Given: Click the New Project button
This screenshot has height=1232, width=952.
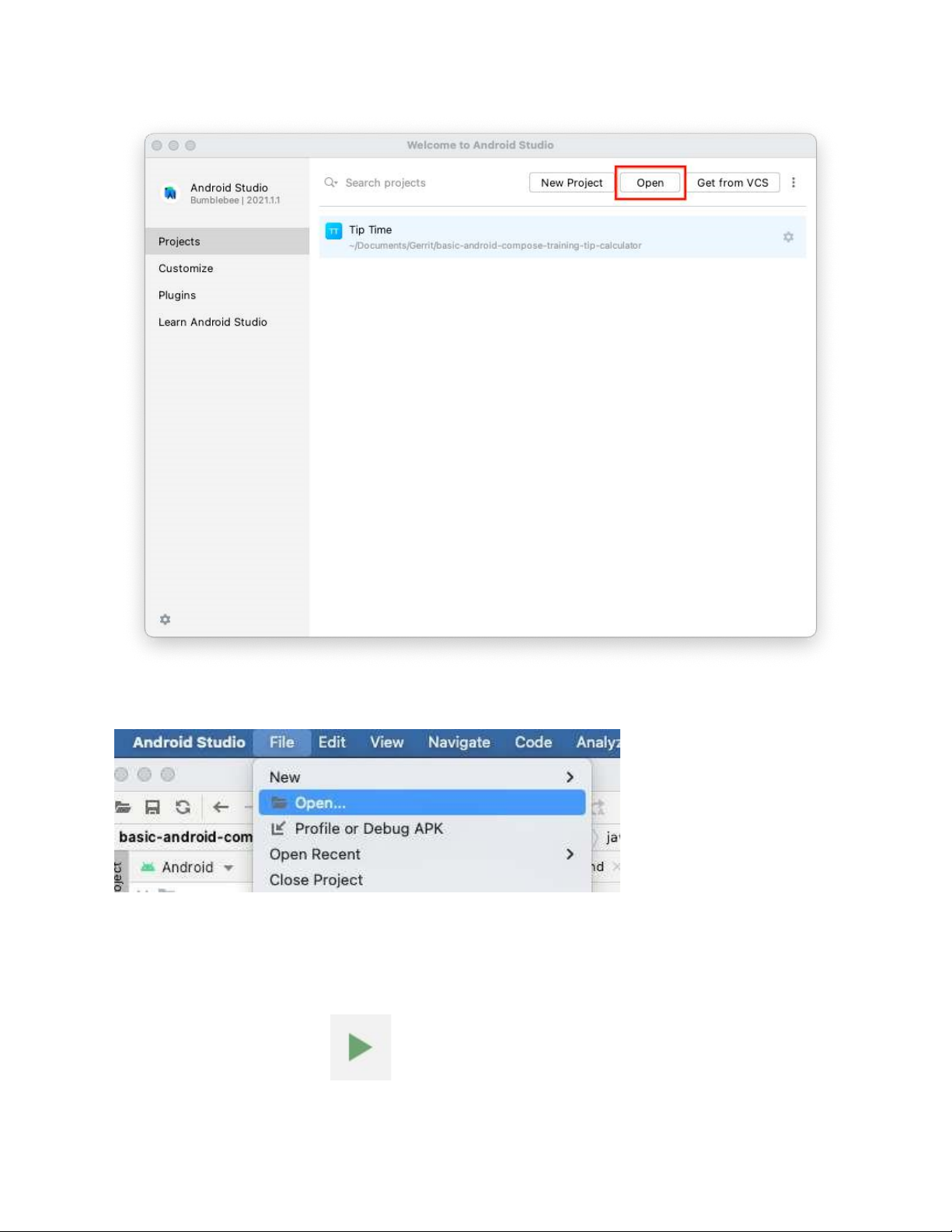Looking at the screenshot, I should [x=571, y=183].
